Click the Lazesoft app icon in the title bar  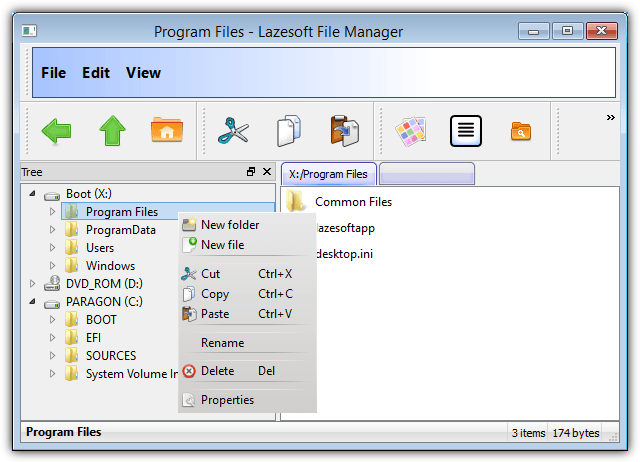click(x=29, y=31)
